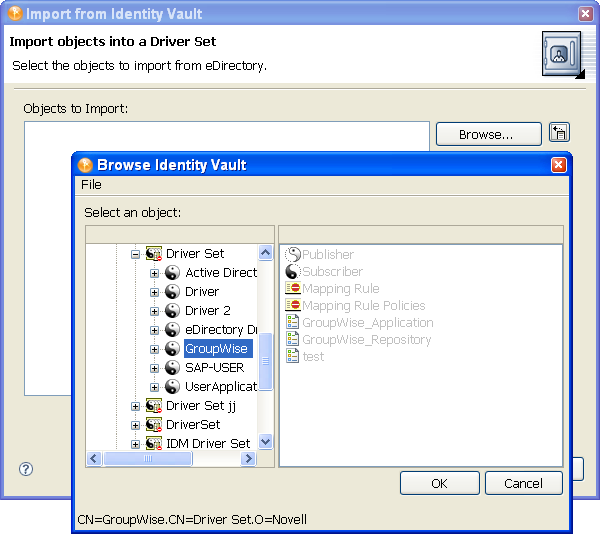Screen dimensions: 600x534
Task: Collapse the Driver Set node
Action: coord(135,254)
